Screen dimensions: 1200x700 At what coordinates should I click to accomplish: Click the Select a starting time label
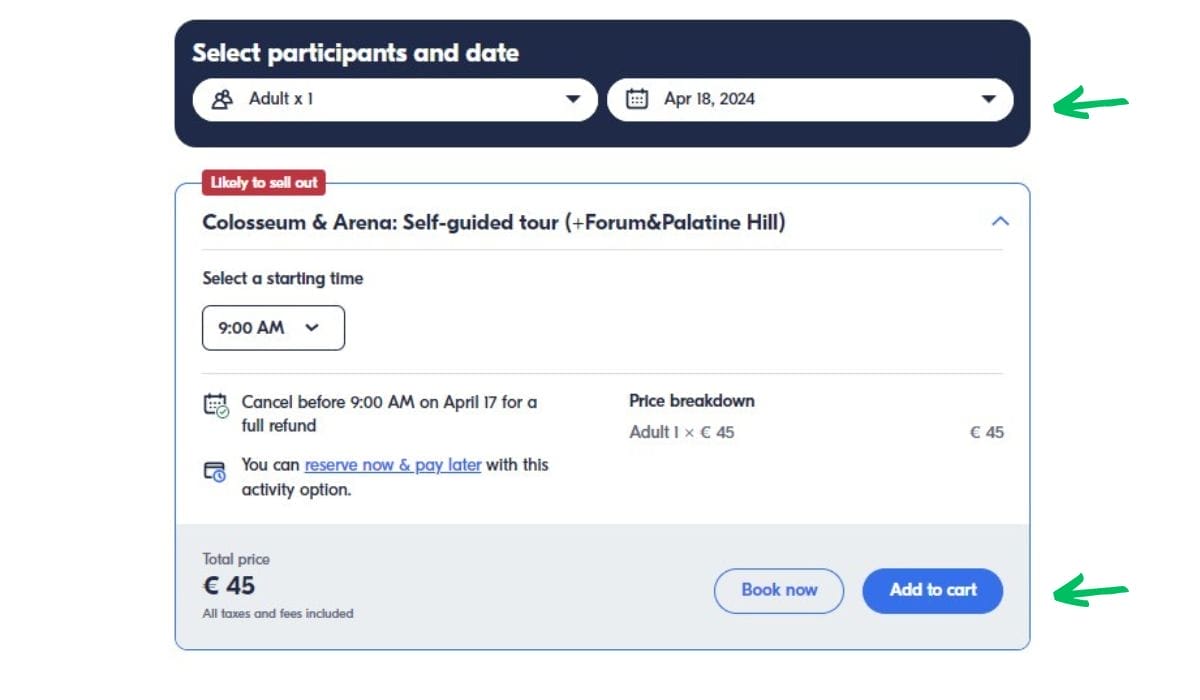[282, 279]
